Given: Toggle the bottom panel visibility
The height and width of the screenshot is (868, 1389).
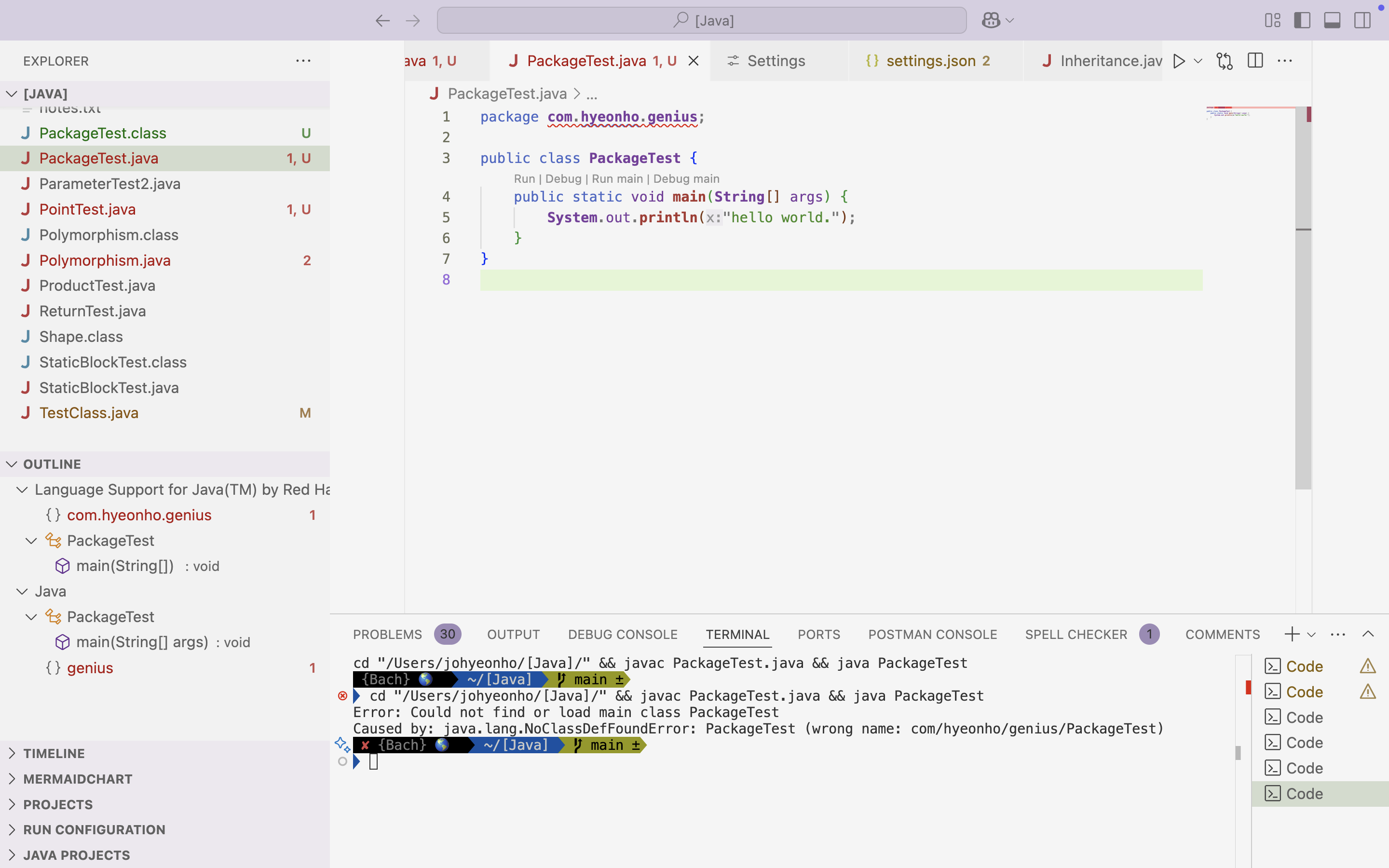Looking at the screenshot, I should (1332, 21).
